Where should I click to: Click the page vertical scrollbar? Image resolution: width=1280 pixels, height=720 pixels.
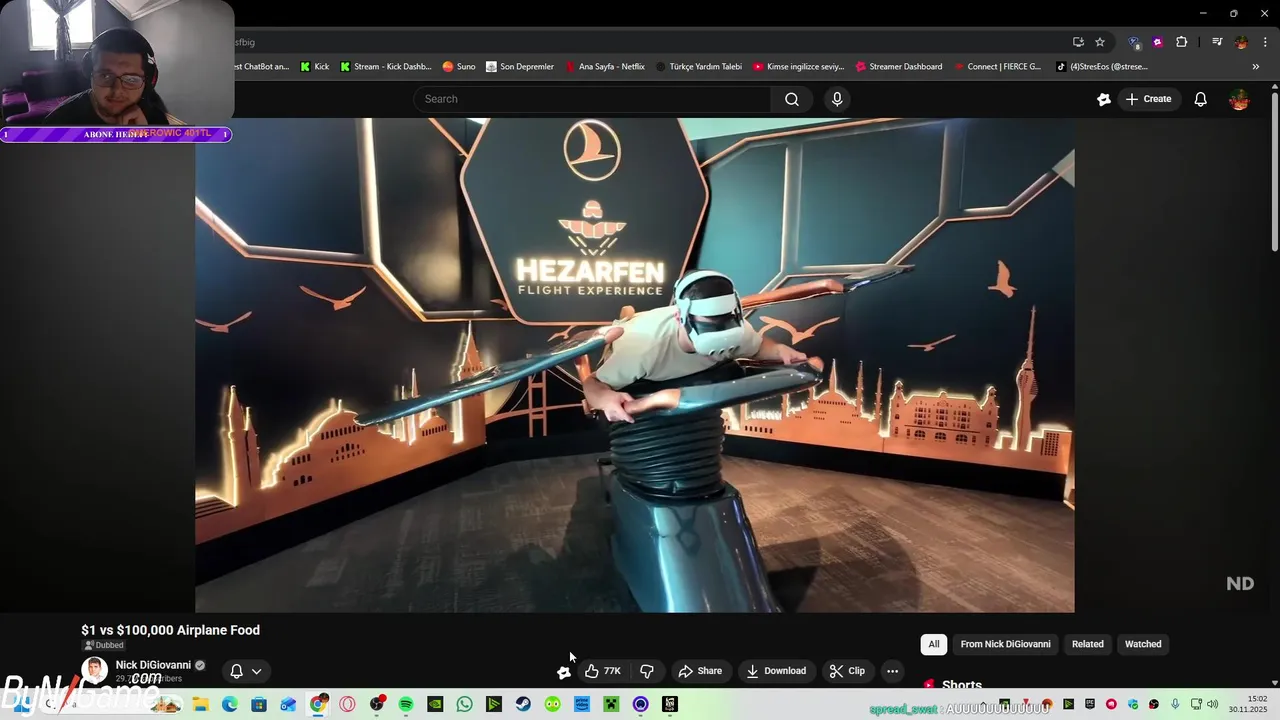coord(1275,170)
